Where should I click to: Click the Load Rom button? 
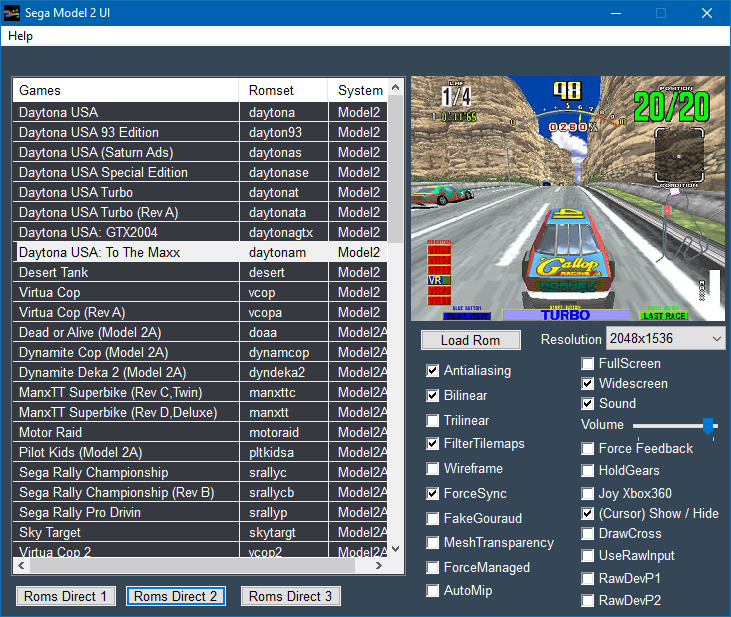470,340
